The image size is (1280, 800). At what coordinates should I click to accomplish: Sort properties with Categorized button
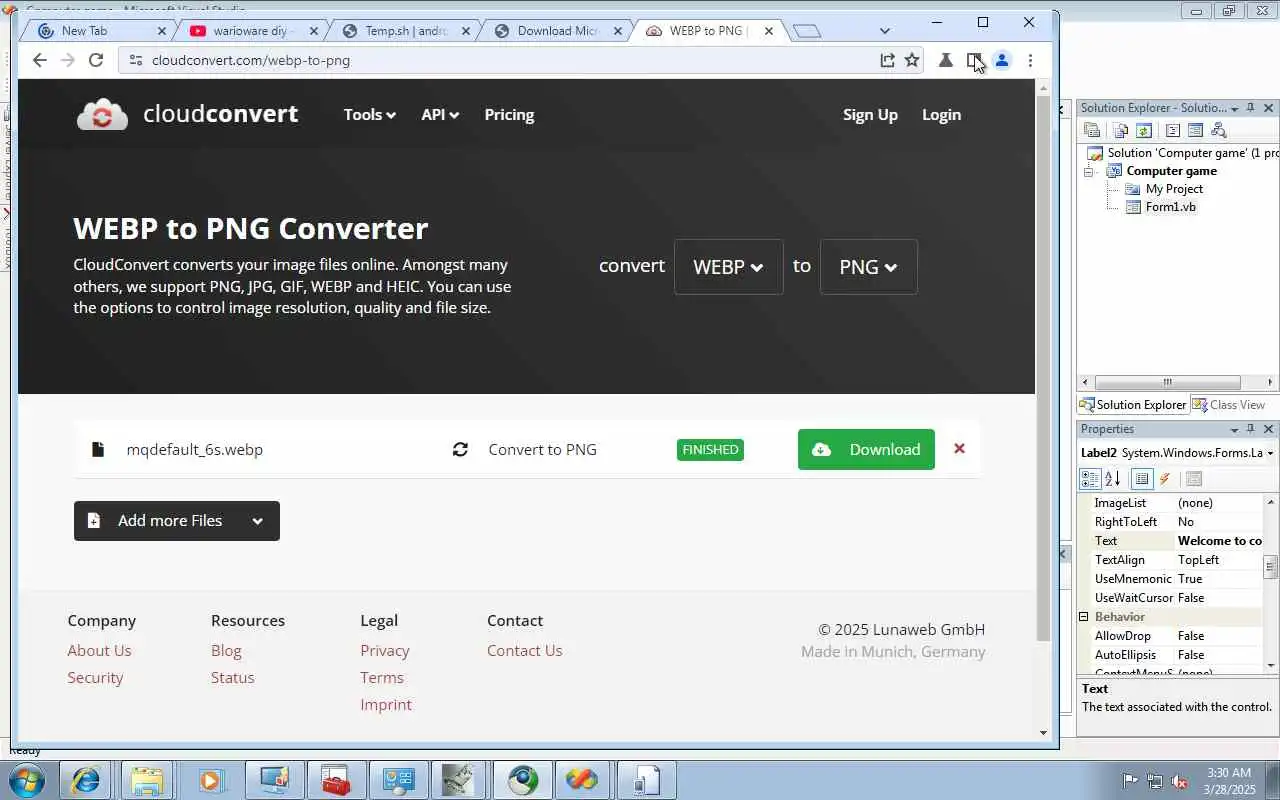1091,479
